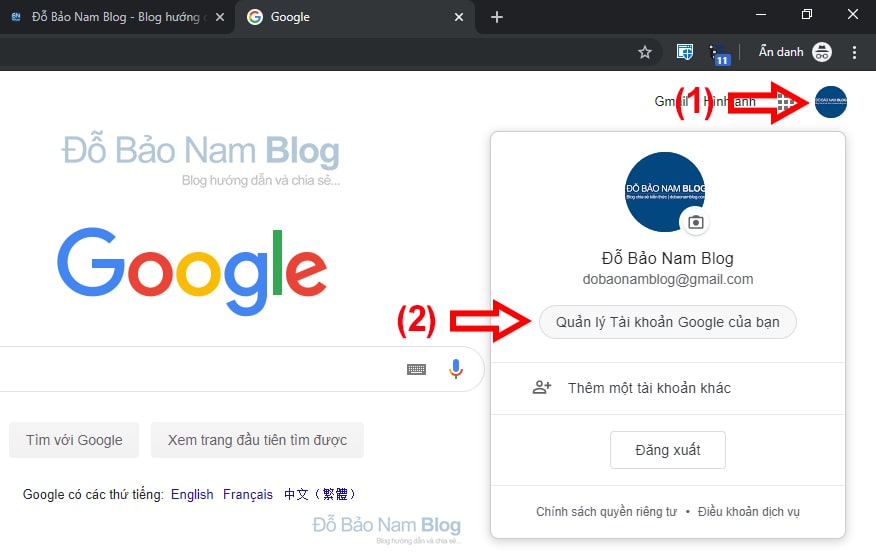Open the extension with the 11 badge
Viewport: 876px width, 558px height.
(719, 55)
